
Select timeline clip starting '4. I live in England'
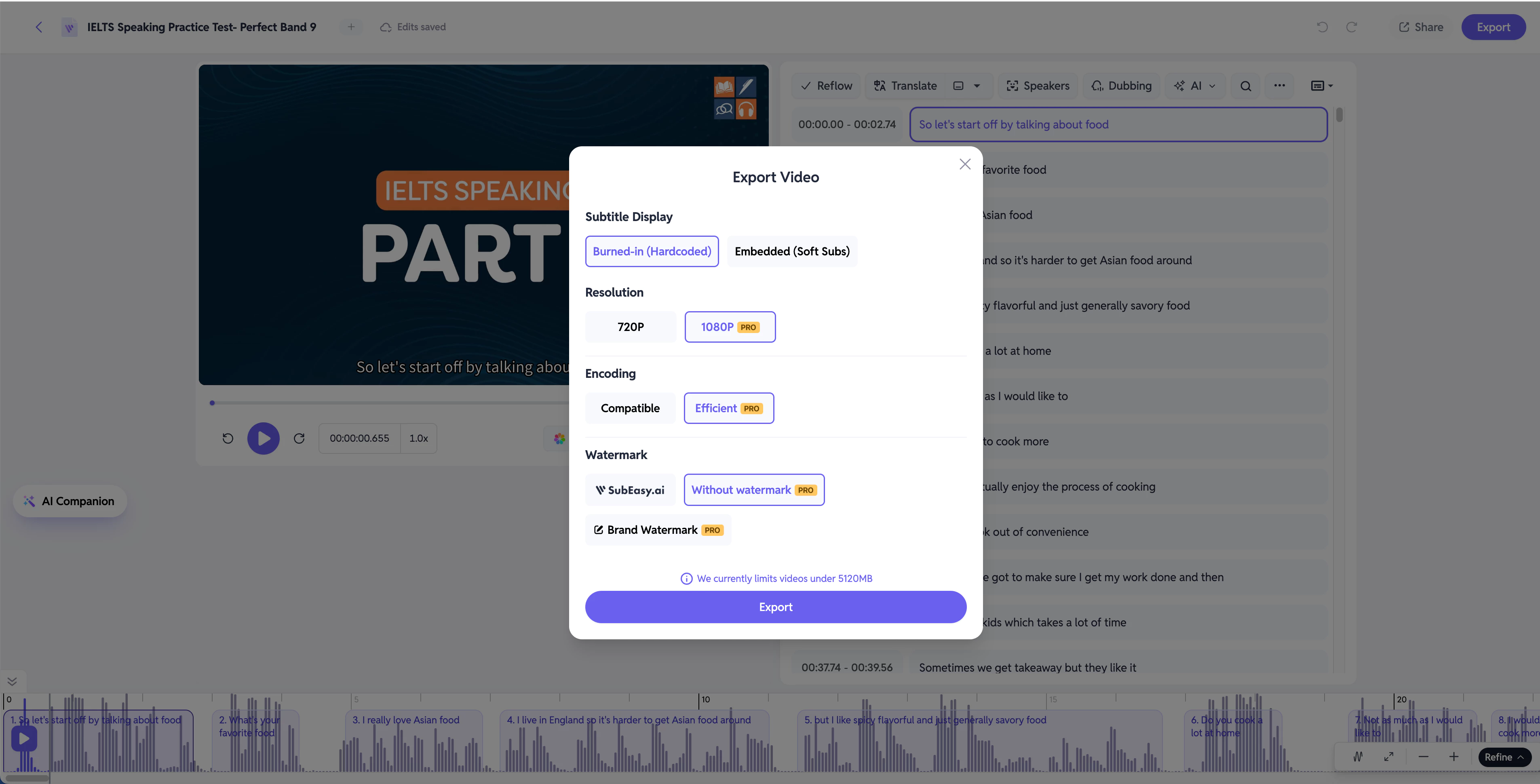tap(634, 741)
